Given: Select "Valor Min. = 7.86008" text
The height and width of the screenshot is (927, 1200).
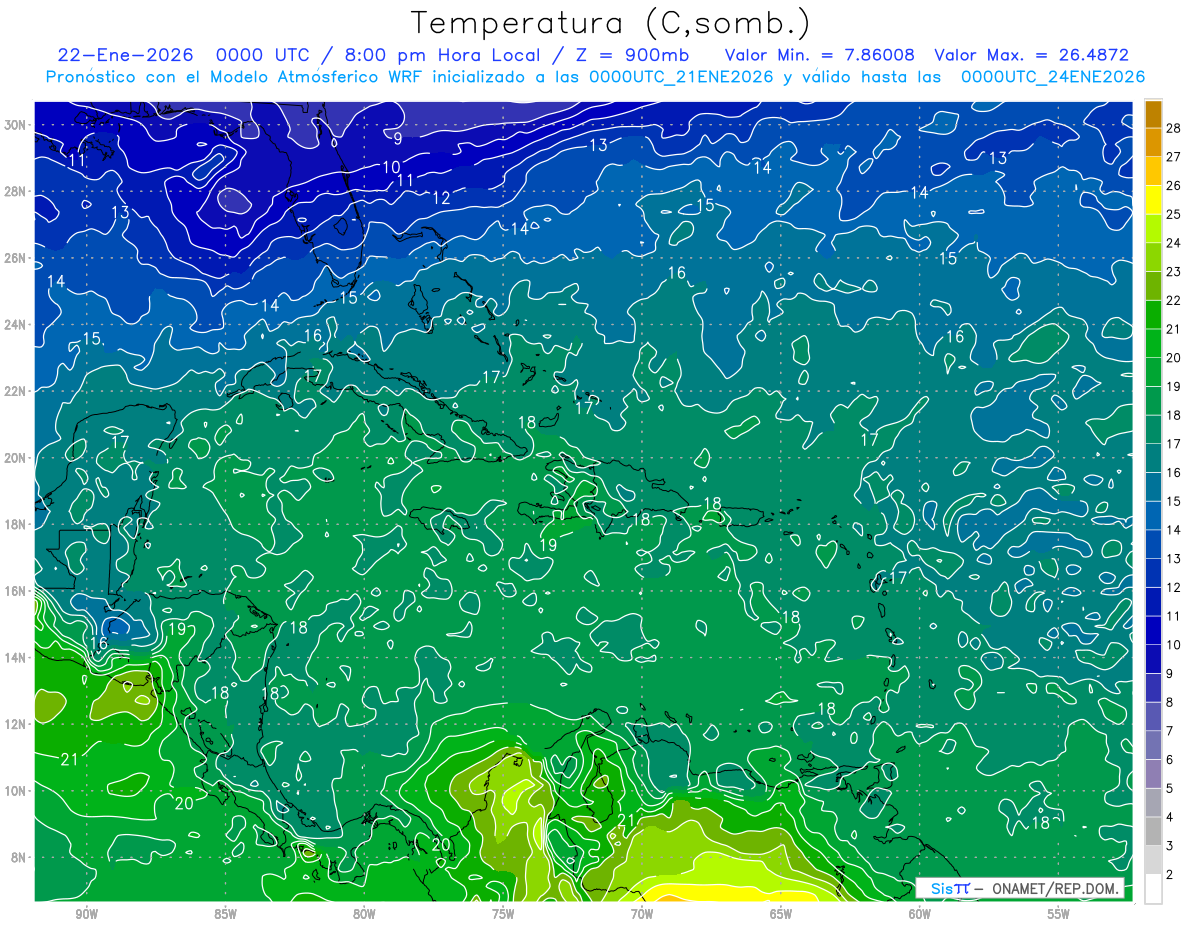Looking at the screenshot, I should [820, 55].
